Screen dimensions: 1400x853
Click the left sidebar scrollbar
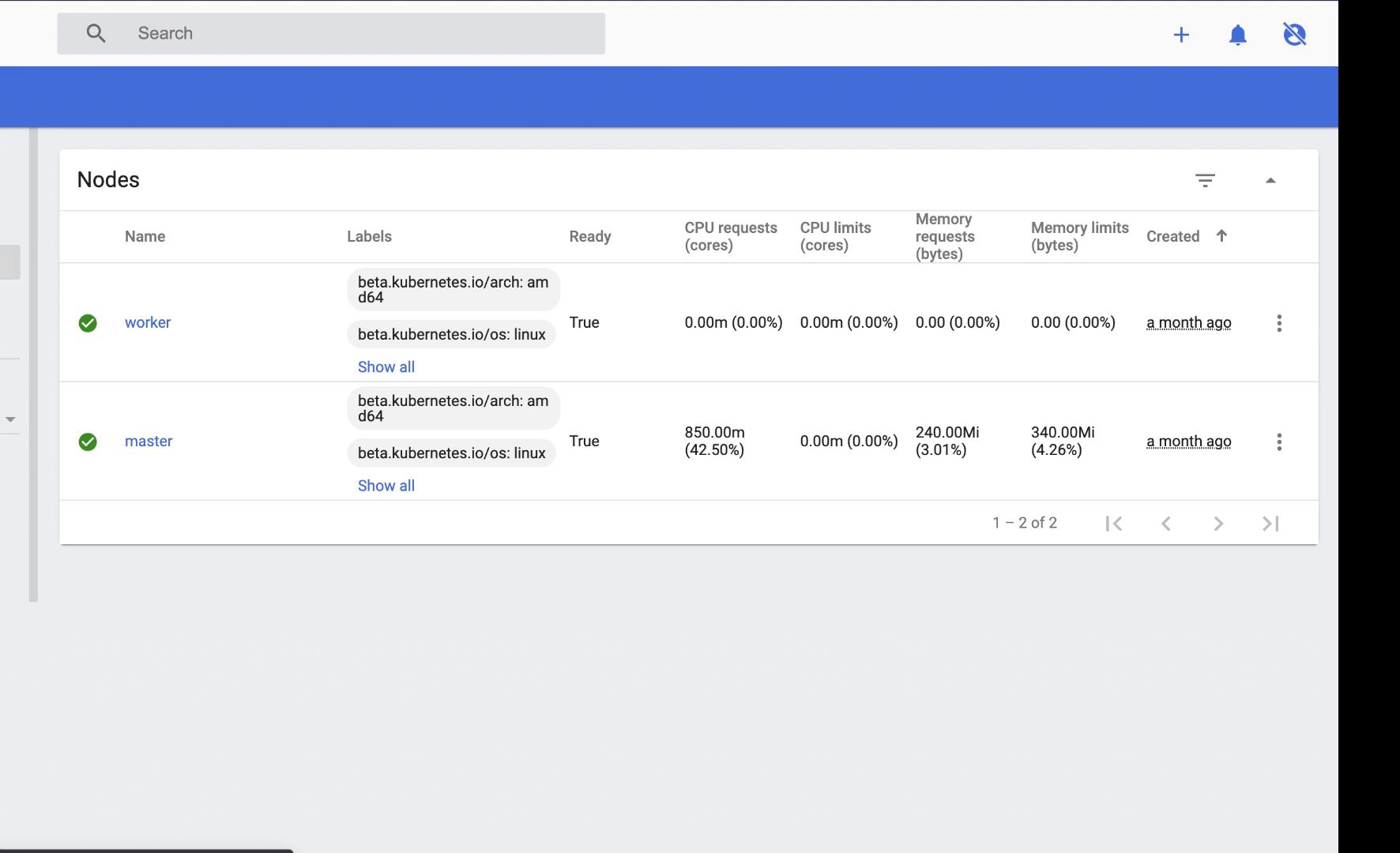(x=33, y=365)
